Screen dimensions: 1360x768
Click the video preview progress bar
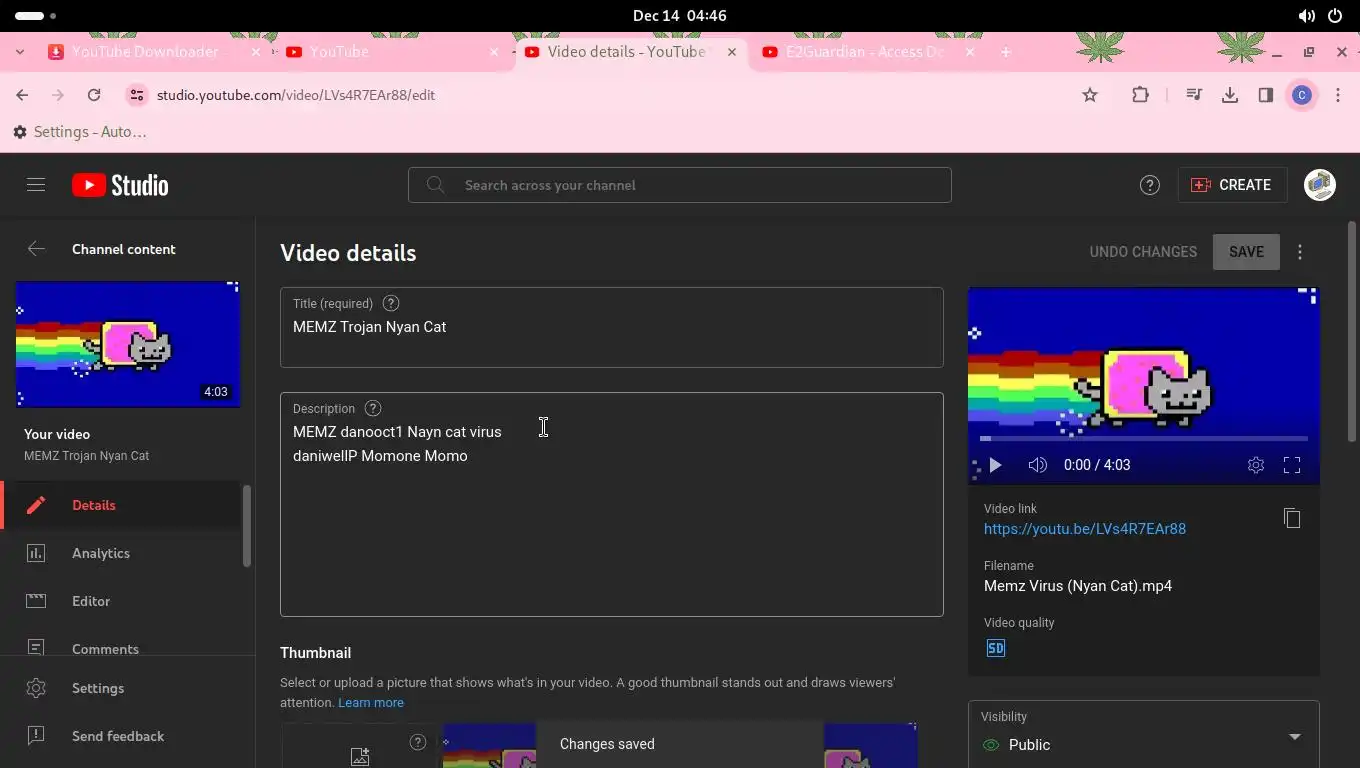coord(1144,438)
